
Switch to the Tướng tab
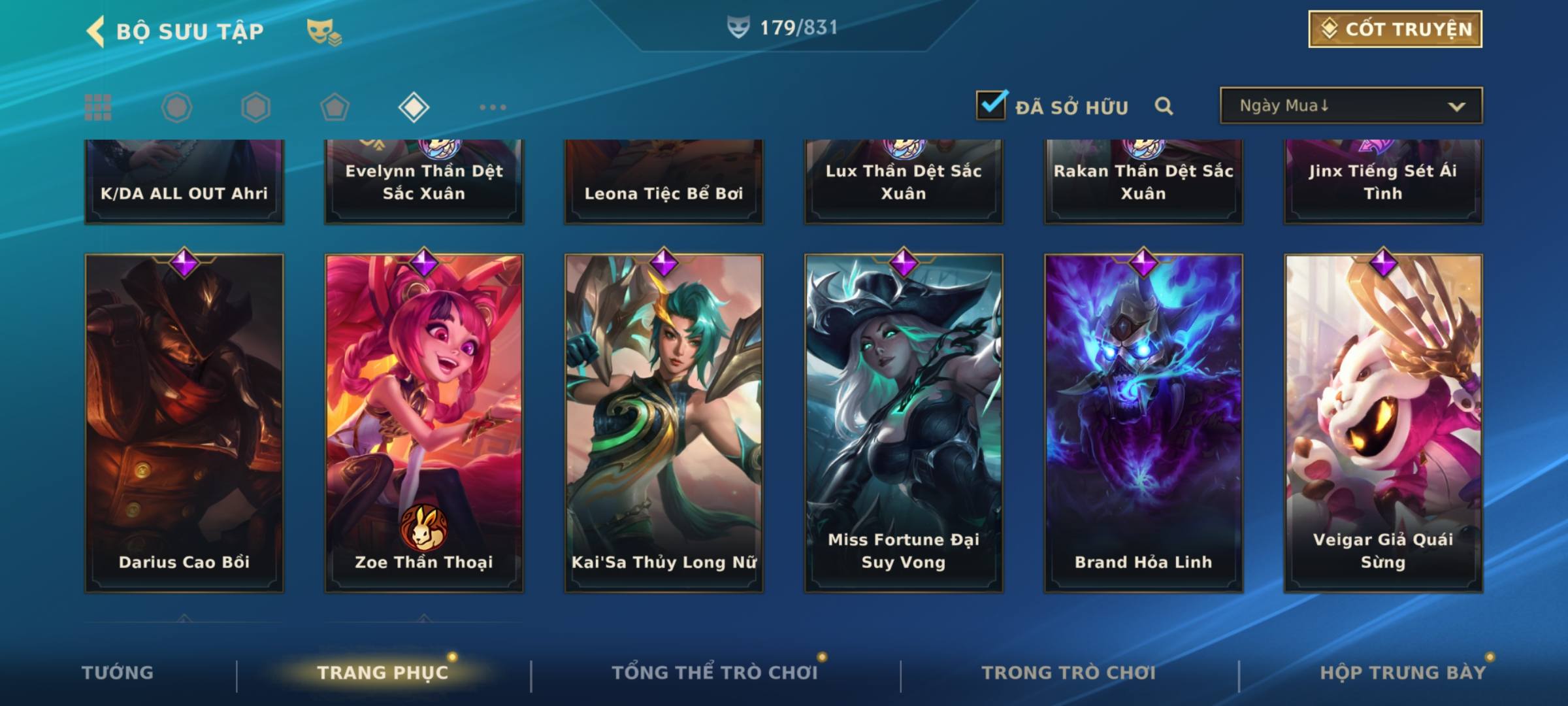pyautogui.click(x=118, y=672)
